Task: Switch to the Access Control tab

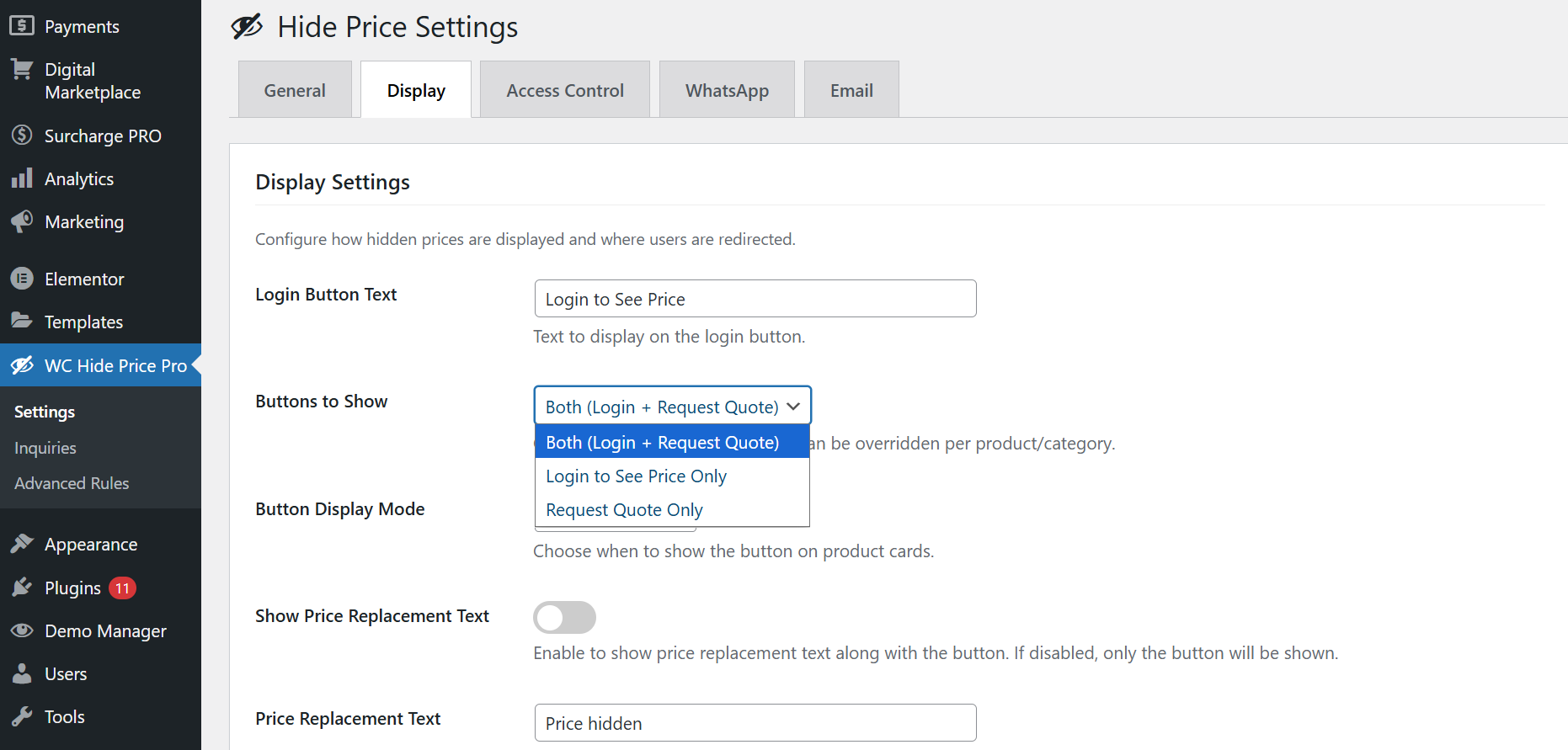Action: coord(564,89)
